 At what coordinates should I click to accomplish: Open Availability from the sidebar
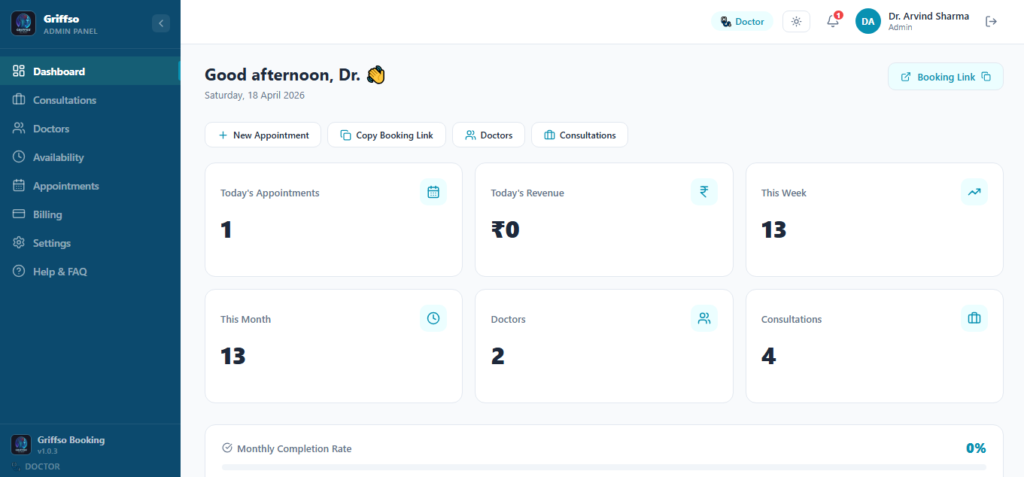[58, 157]
